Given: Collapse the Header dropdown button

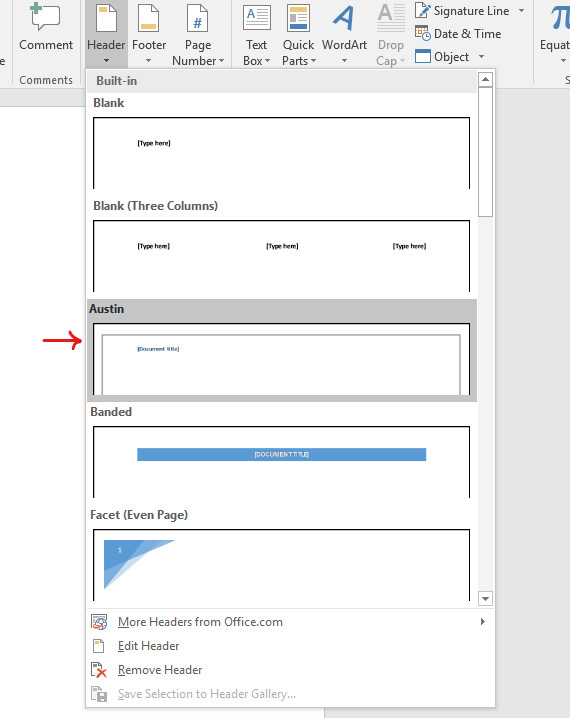Looking at the screenshot, I should tap(106, 34).
